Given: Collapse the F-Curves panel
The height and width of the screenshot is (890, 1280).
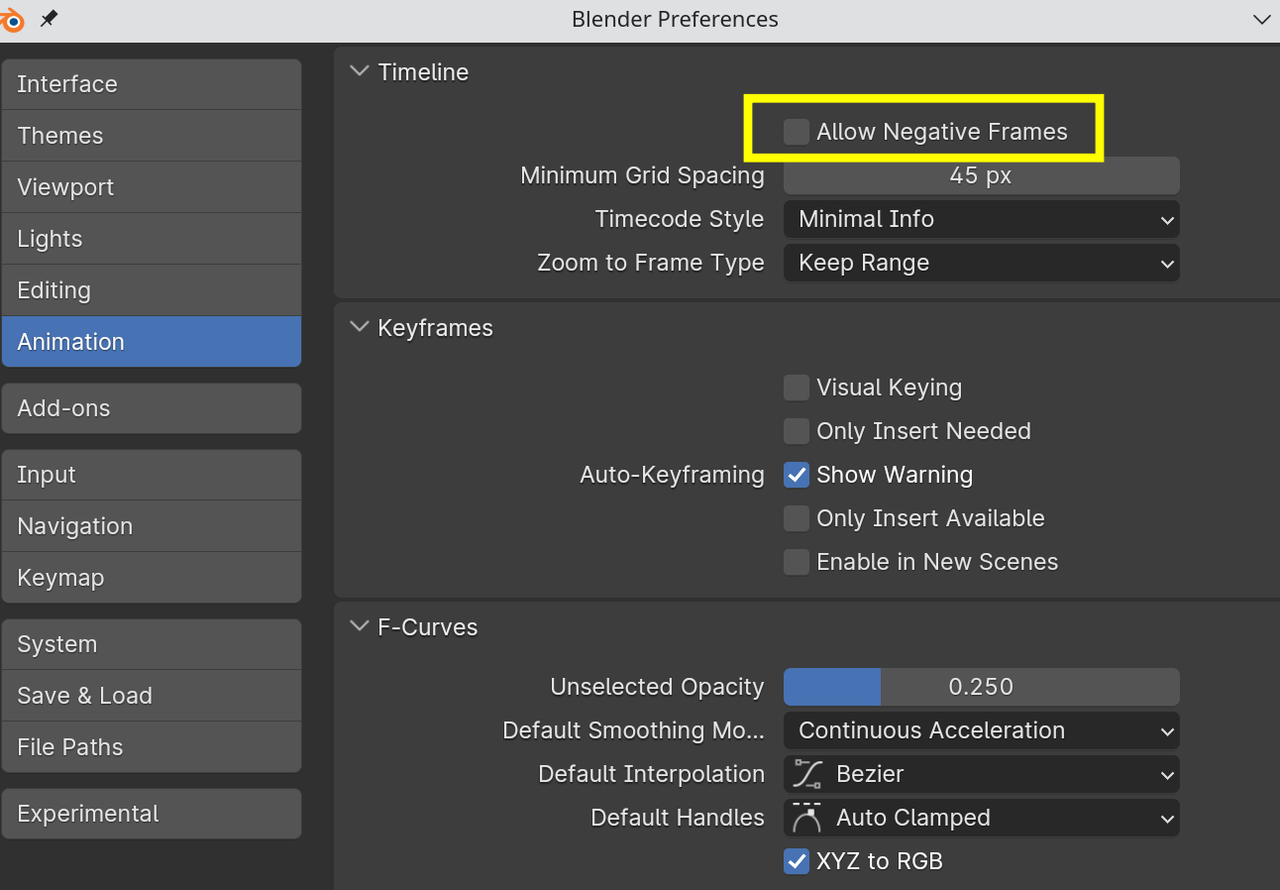Looking at the screenshot, I should coord(360,627).
